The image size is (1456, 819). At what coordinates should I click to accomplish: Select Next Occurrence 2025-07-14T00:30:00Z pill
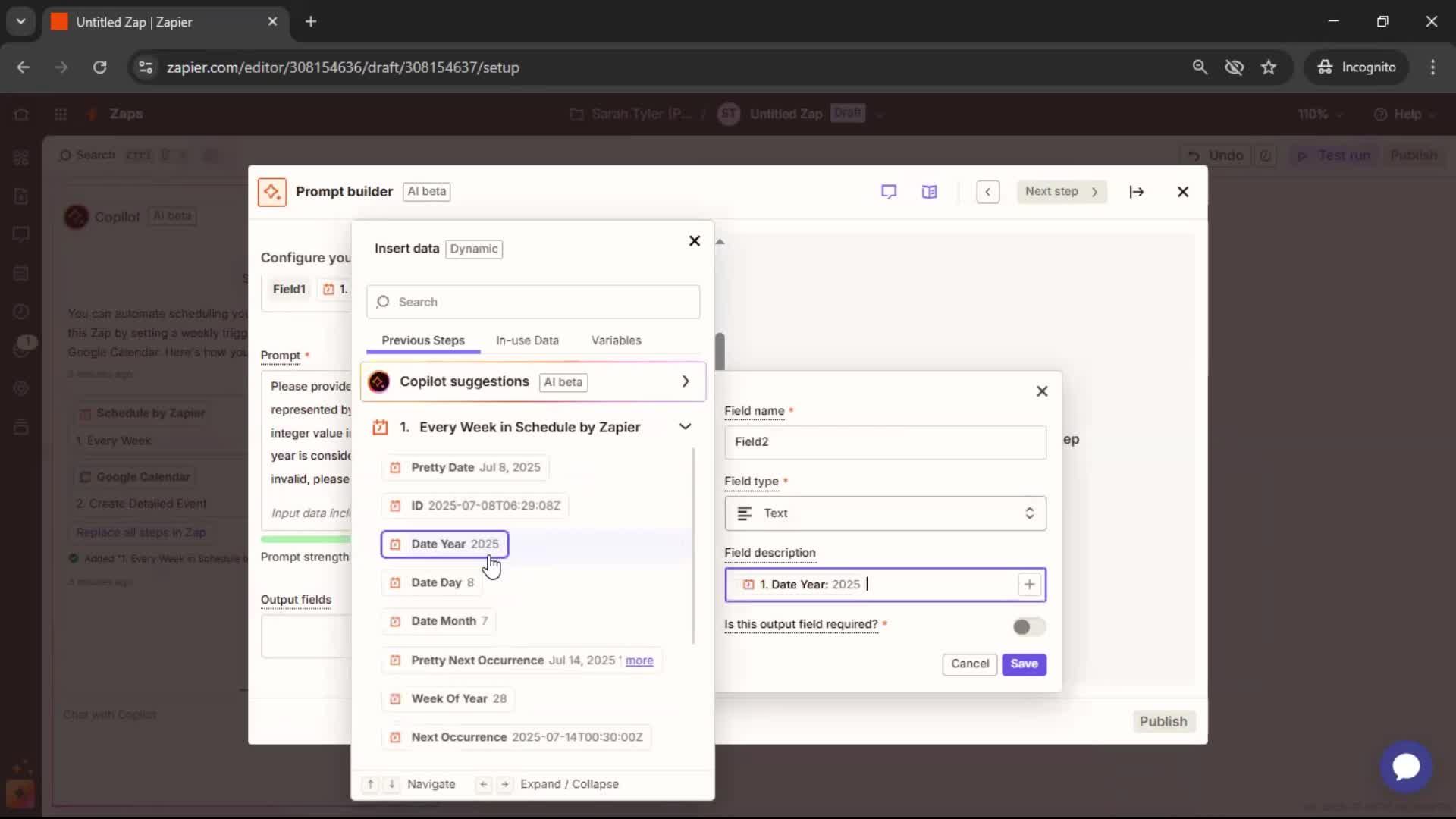pyautogui.click(x=516, y=737)
